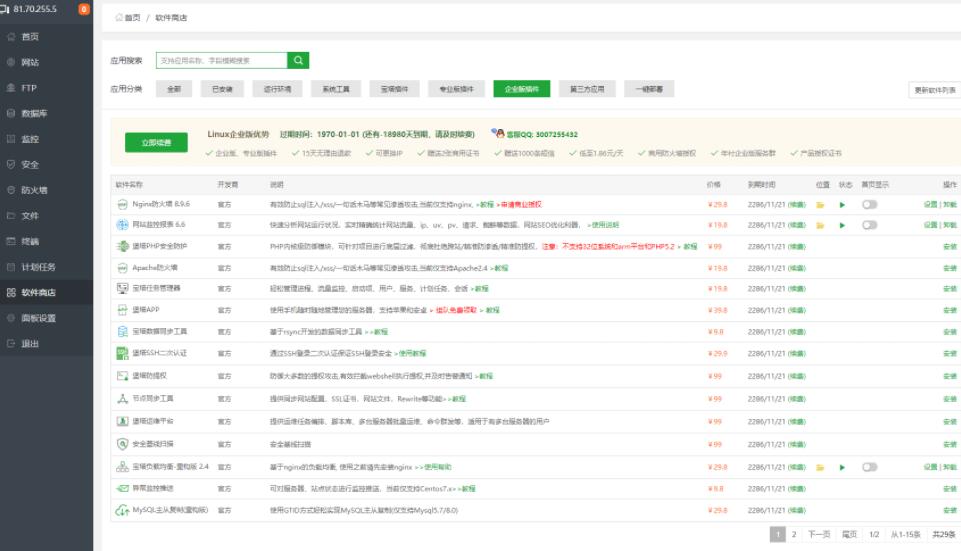Select the 专业版插件 category tab

click(x=457, y=89)
